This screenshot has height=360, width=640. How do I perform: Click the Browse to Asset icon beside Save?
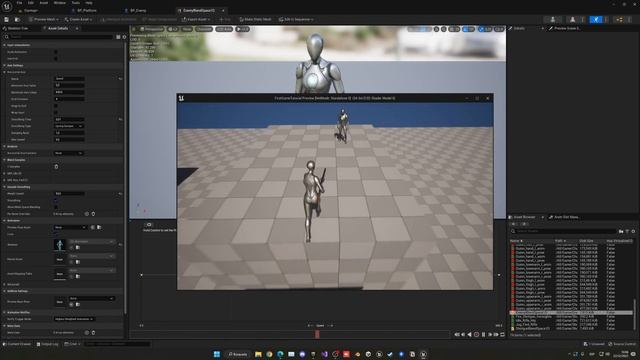tap(17, 19)
